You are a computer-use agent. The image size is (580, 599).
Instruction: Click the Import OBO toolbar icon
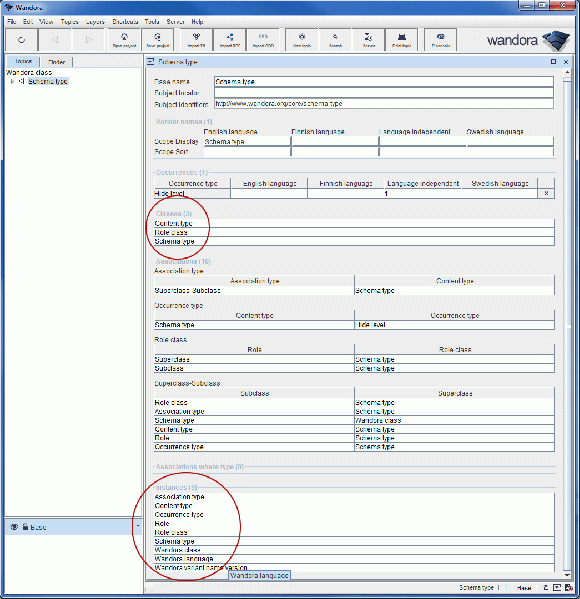(263, 40)
